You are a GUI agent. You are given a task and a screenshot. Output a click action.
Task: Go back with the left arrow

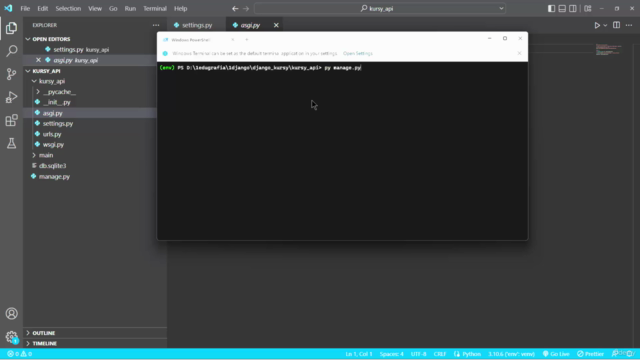pos(235,9)
